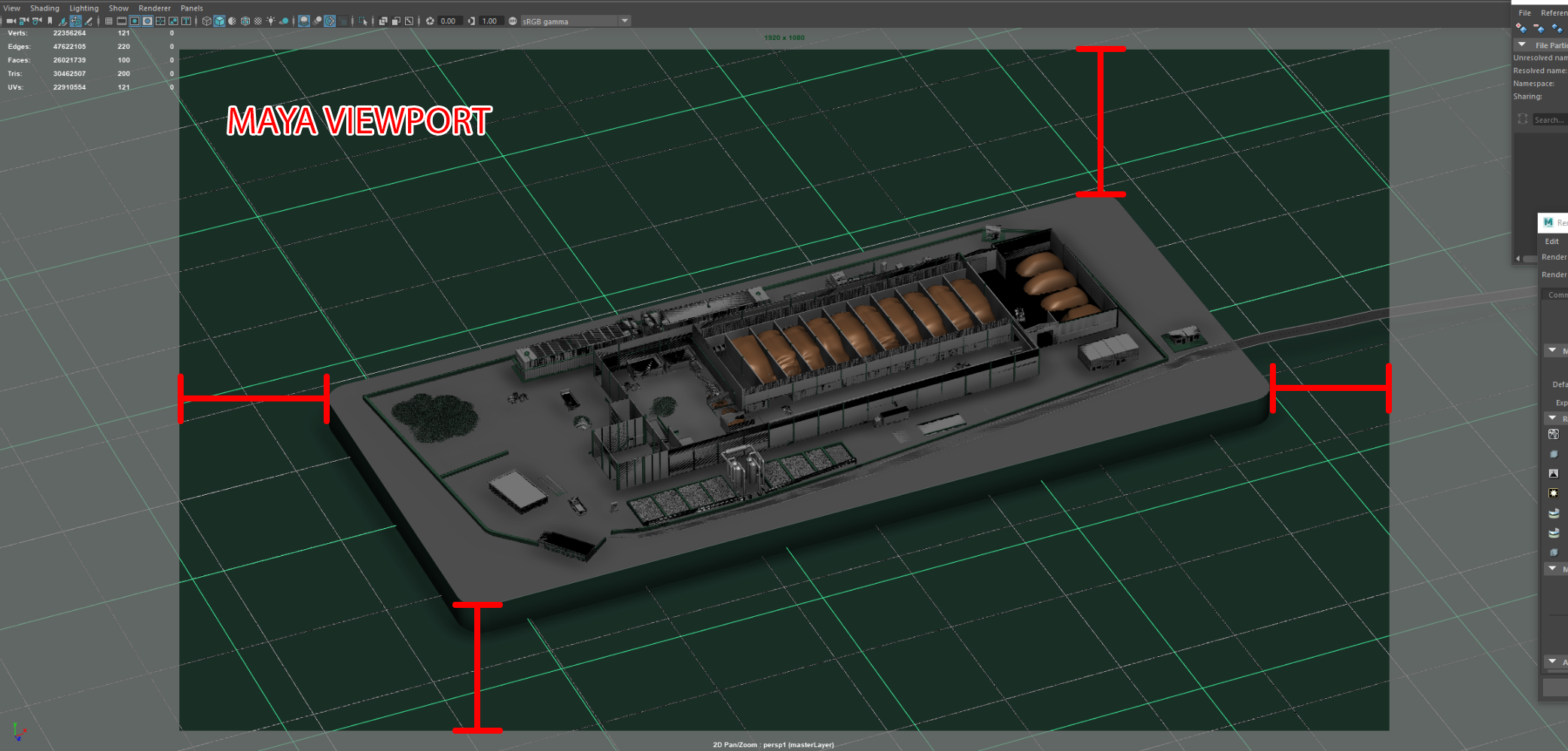The height and width of the screenshot is (751, 1568).
Task: Click the Use Default Material icon
Action: pos(232,21)
